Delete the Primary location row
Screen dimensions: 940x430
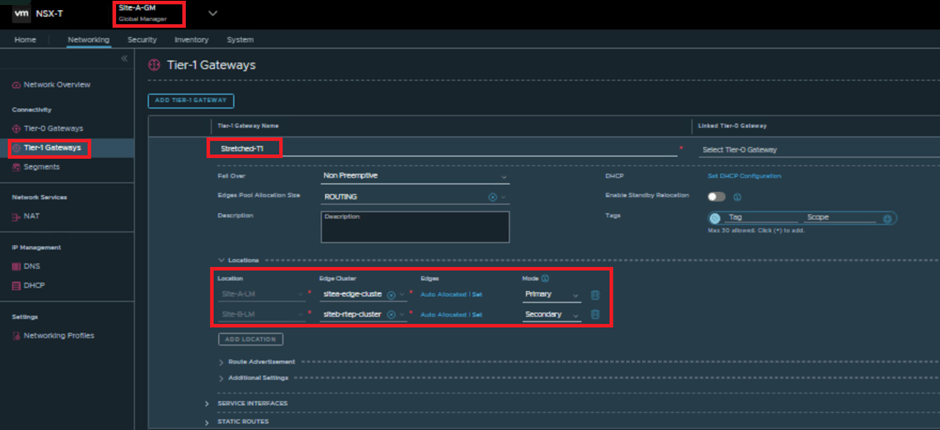click(595, 295)
